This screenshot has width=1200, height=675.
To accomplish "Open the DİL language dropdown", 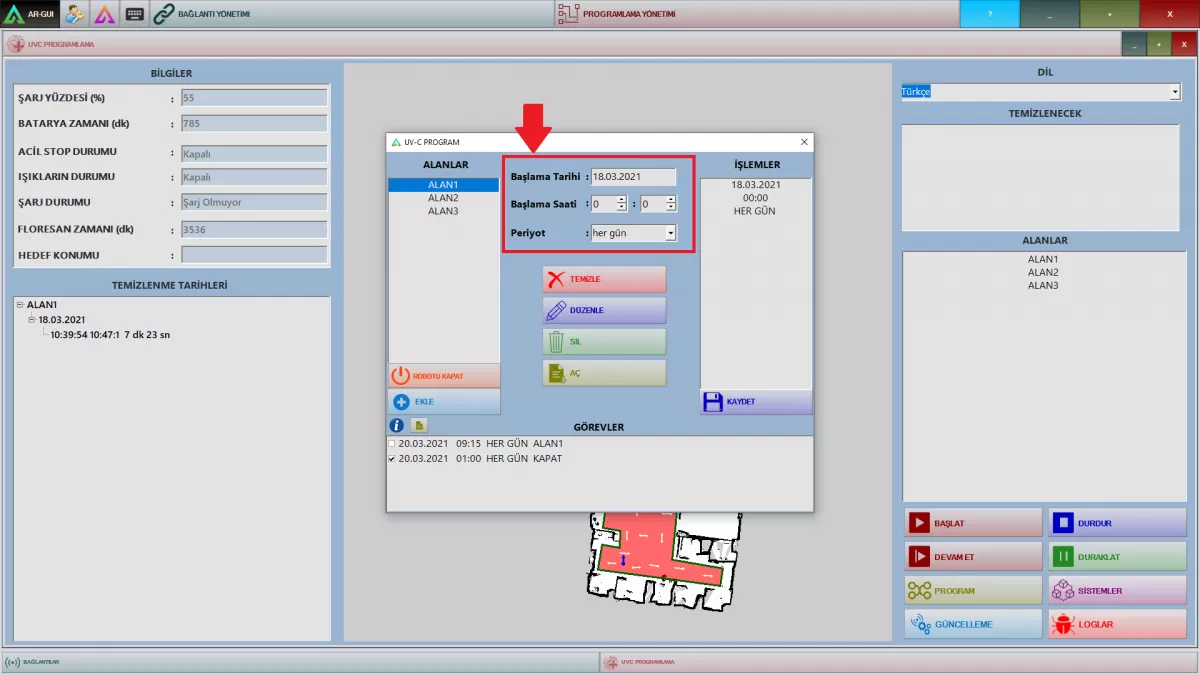I will [1174, 92].
